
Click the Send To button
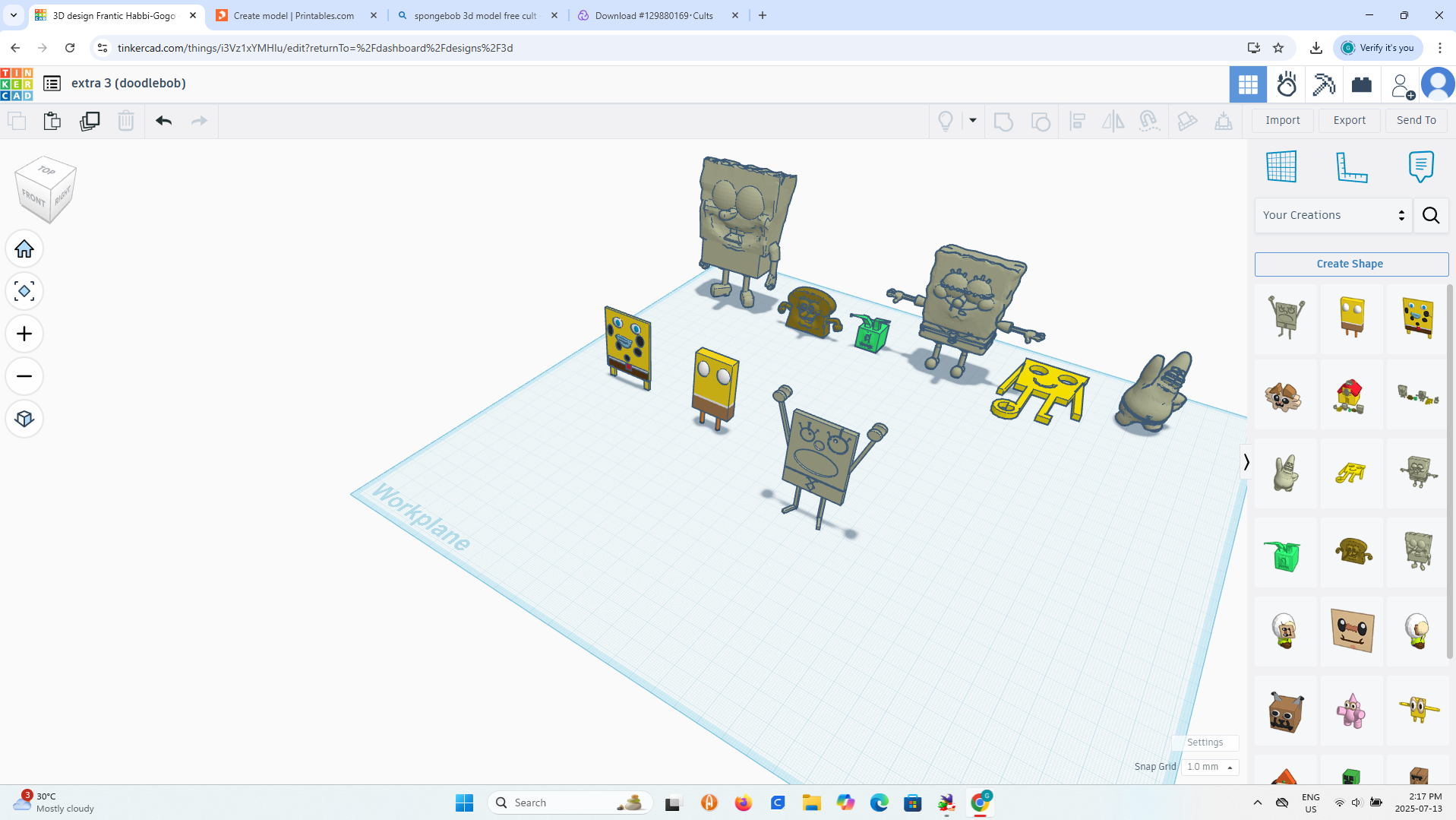click(x=1417, y=121)
